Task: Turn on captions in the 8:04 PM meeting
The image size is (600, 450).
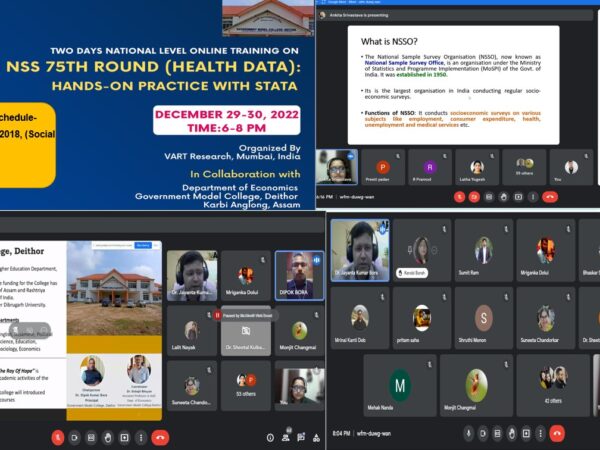Action: click(497, 433)
